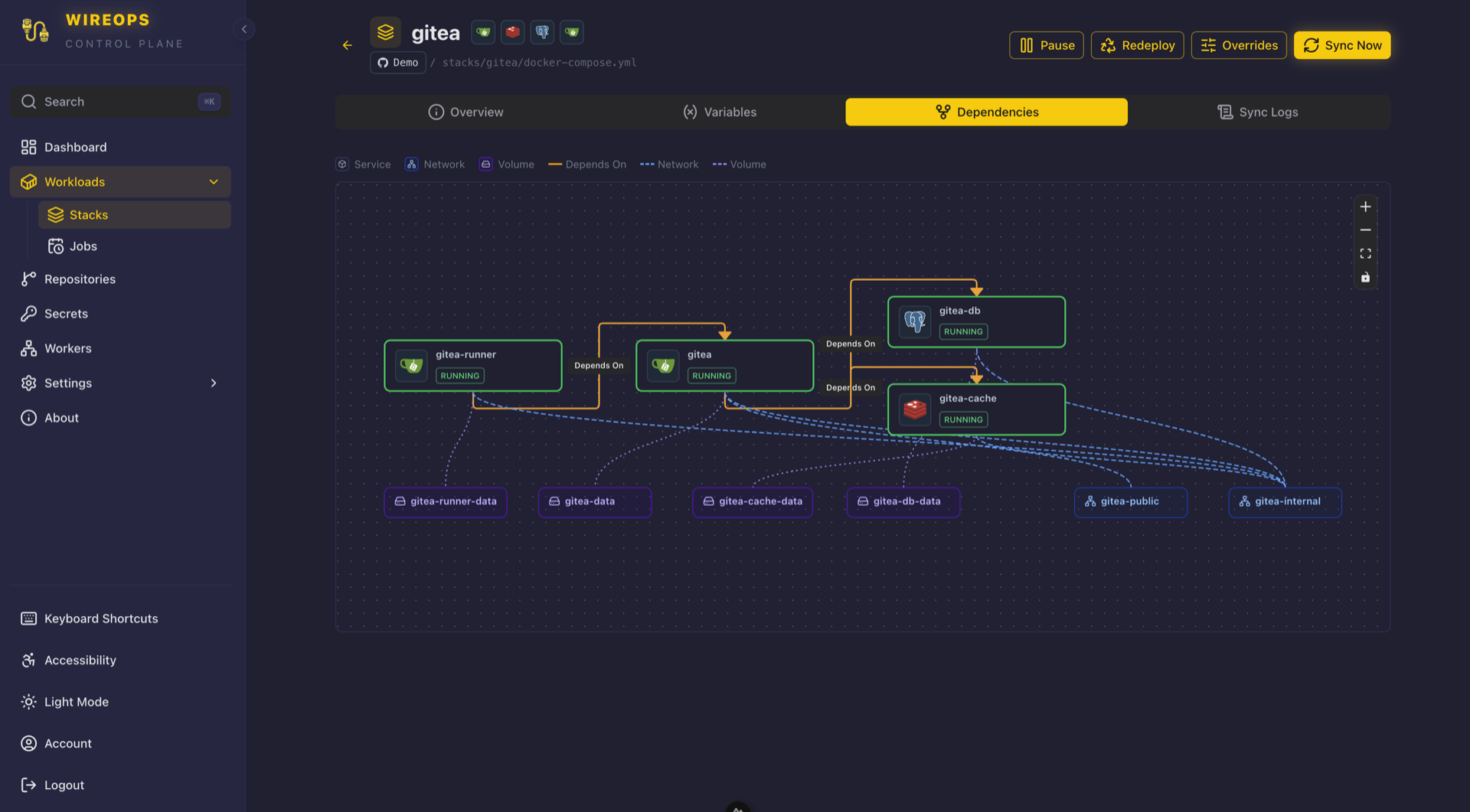This screenshot has height=812, width=1470.
Task: Click the gitea service node icon
Action: point(663,366)
